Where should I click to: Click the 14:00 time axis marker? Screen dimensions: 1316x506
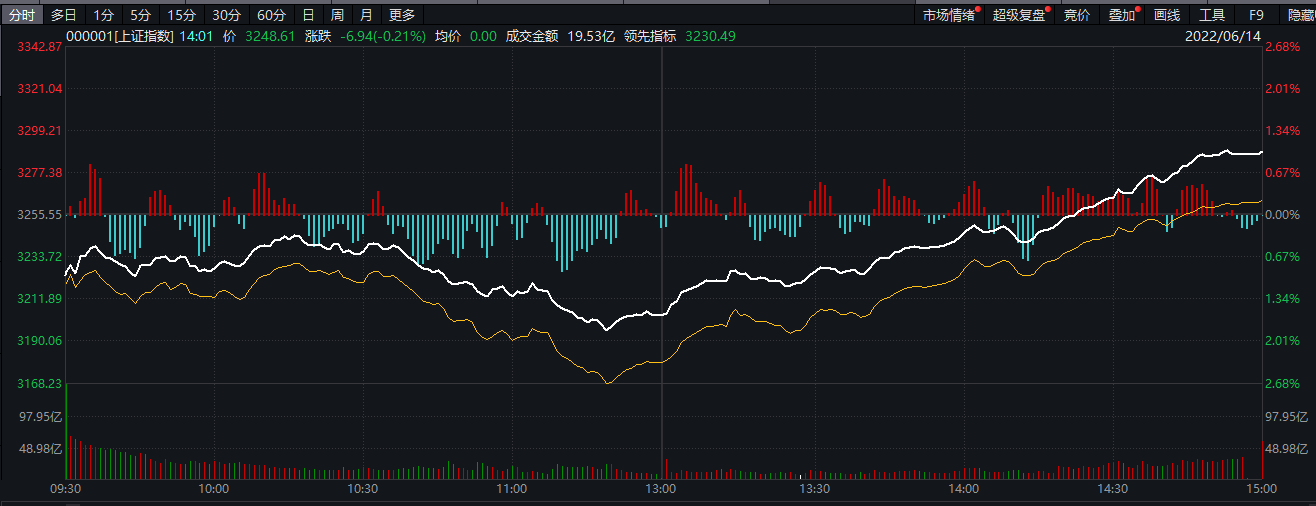click(x=964, y=490)
